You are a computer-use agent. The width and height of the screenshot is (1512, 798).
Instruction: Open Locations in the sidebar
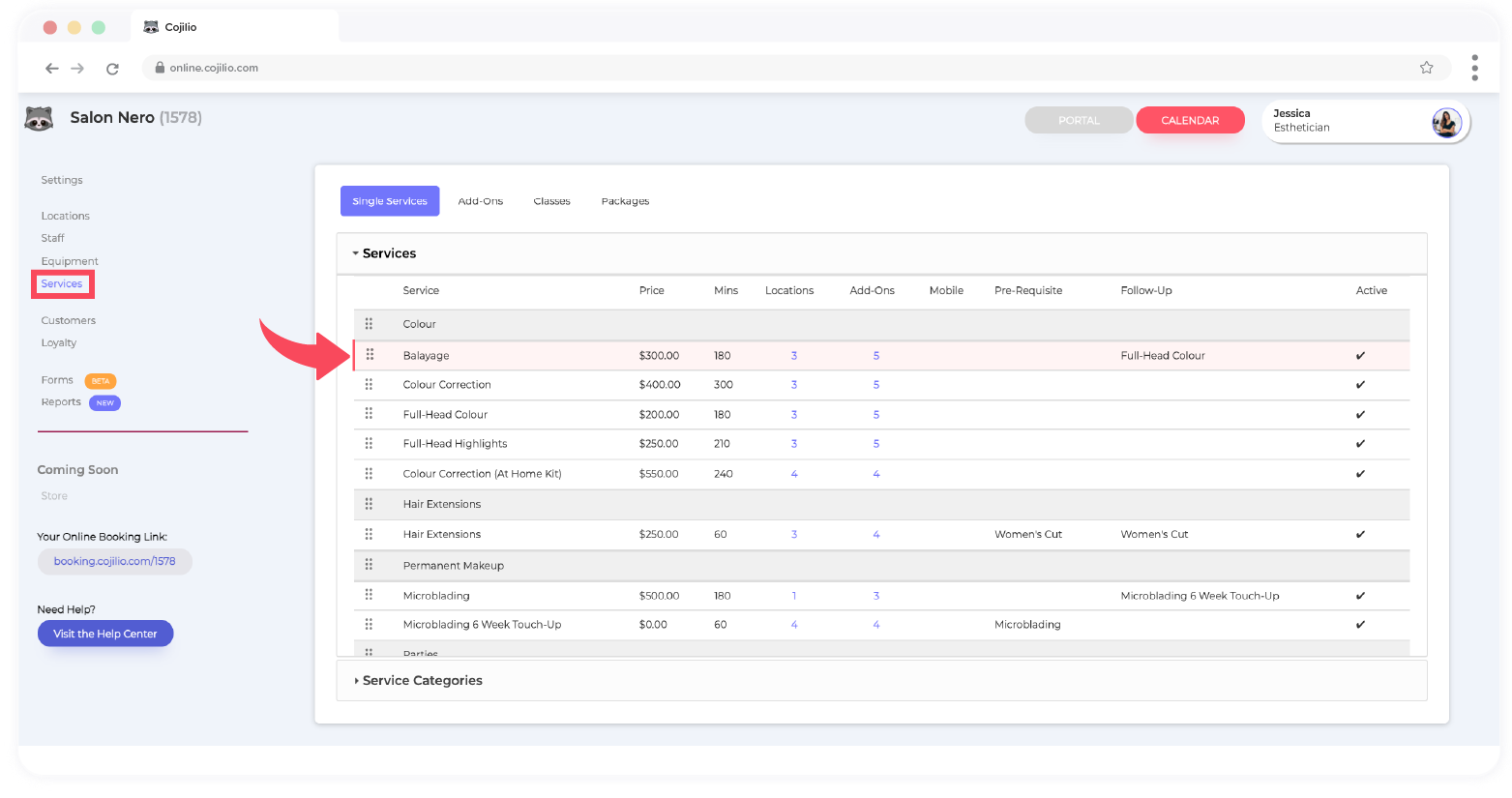pos(65,216)
